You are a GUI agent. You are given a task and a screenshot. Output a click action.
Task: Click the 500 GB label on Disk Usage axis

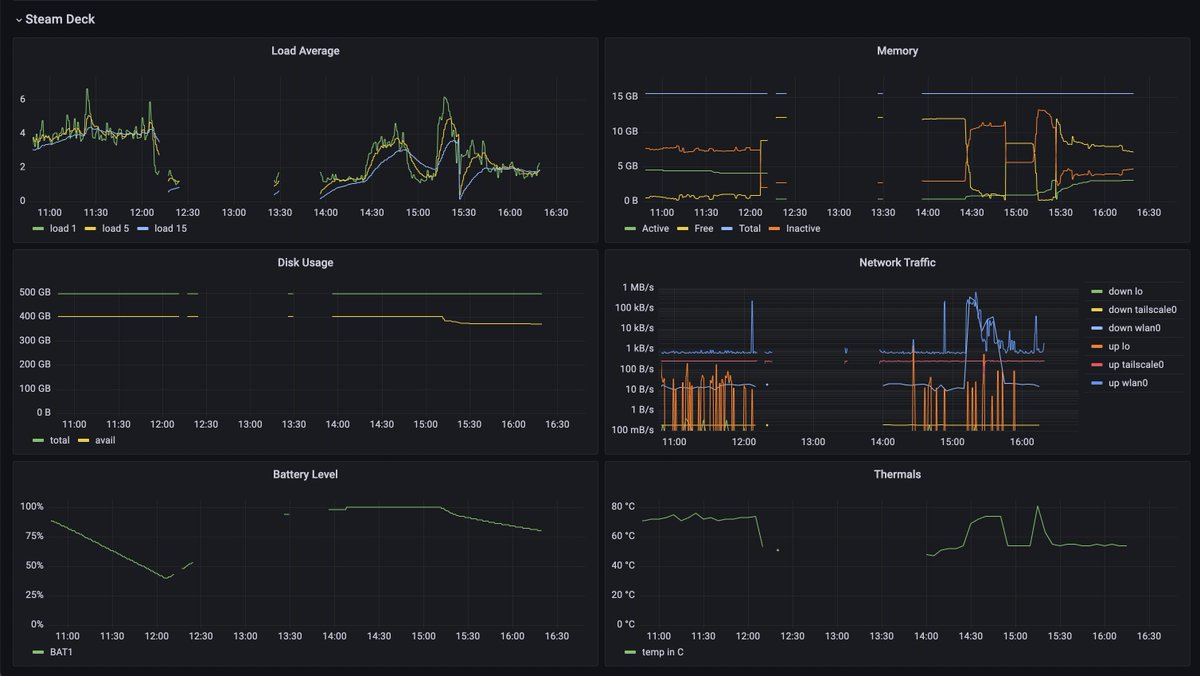point(35,293)
